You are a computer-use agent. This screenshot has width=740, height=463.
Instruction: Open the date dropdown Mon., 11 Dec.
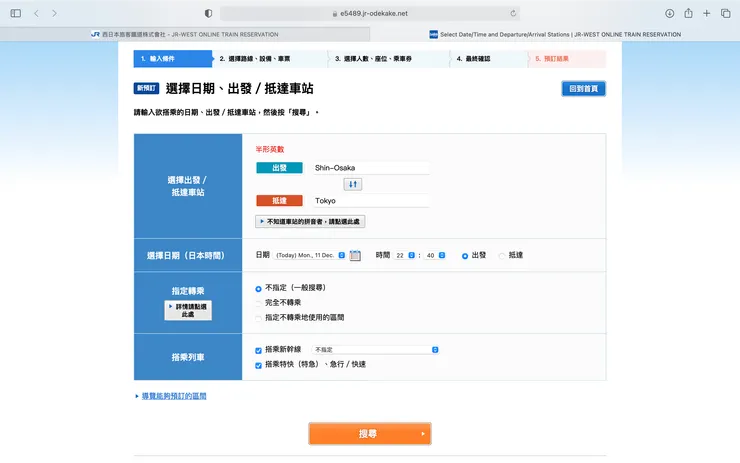[310, 255]
